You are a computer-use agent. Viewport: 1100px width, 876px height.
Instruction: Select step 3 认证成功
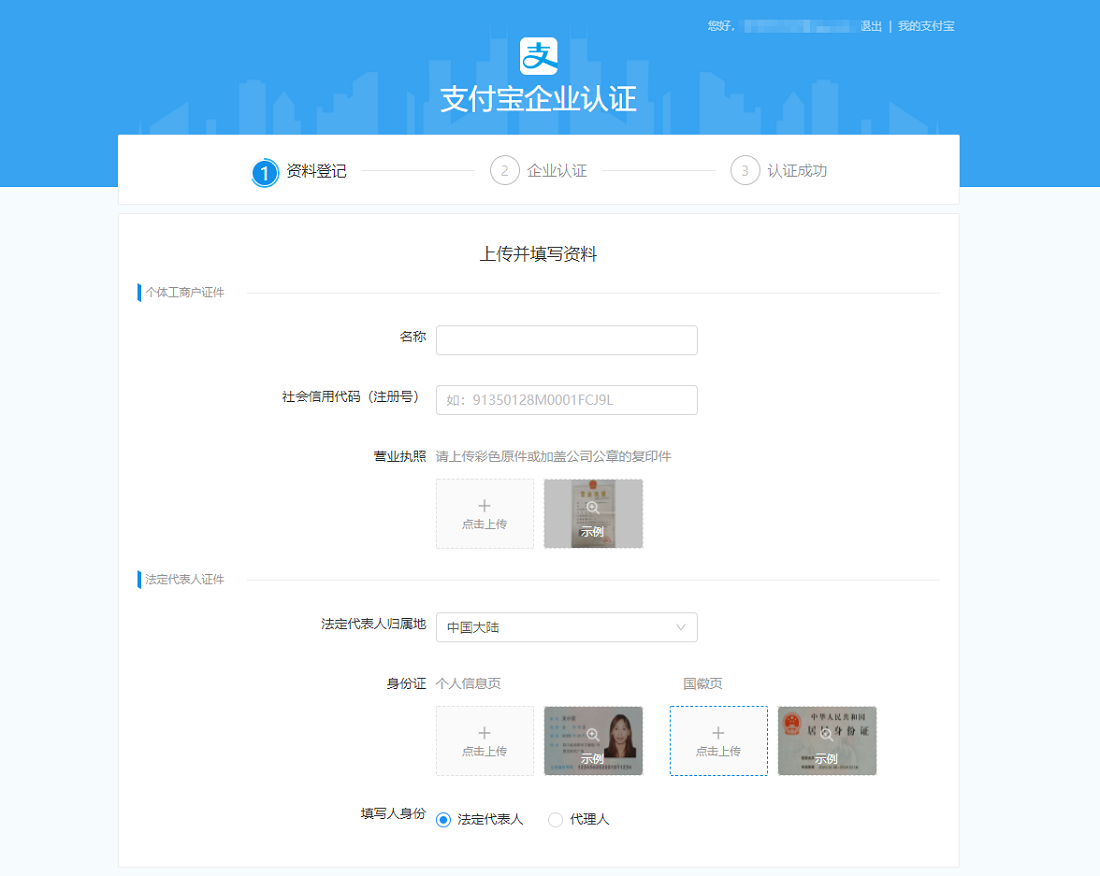[779, 170]
